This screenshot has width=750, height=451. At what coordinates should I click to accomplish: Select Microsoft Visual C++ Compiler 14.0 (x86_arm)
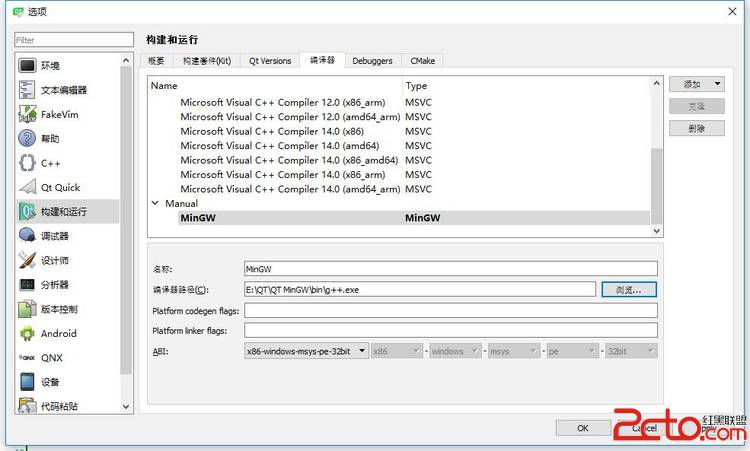click(283, 175)
